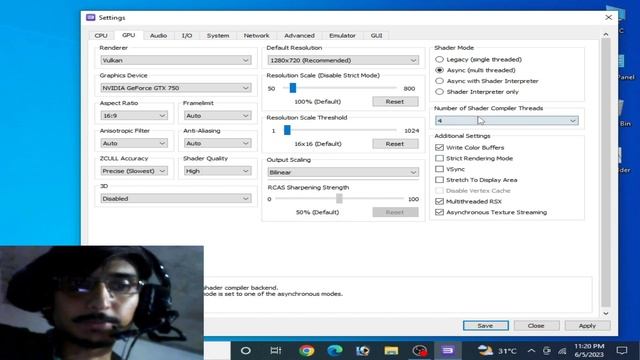Reset the Resolution Scale value
640x360 pixels.
coord(395,102)
